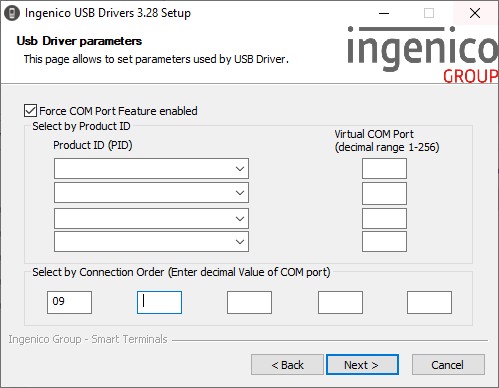Click the third connection order field
Viewport: 499px width, 388px height.
(249, 302)
